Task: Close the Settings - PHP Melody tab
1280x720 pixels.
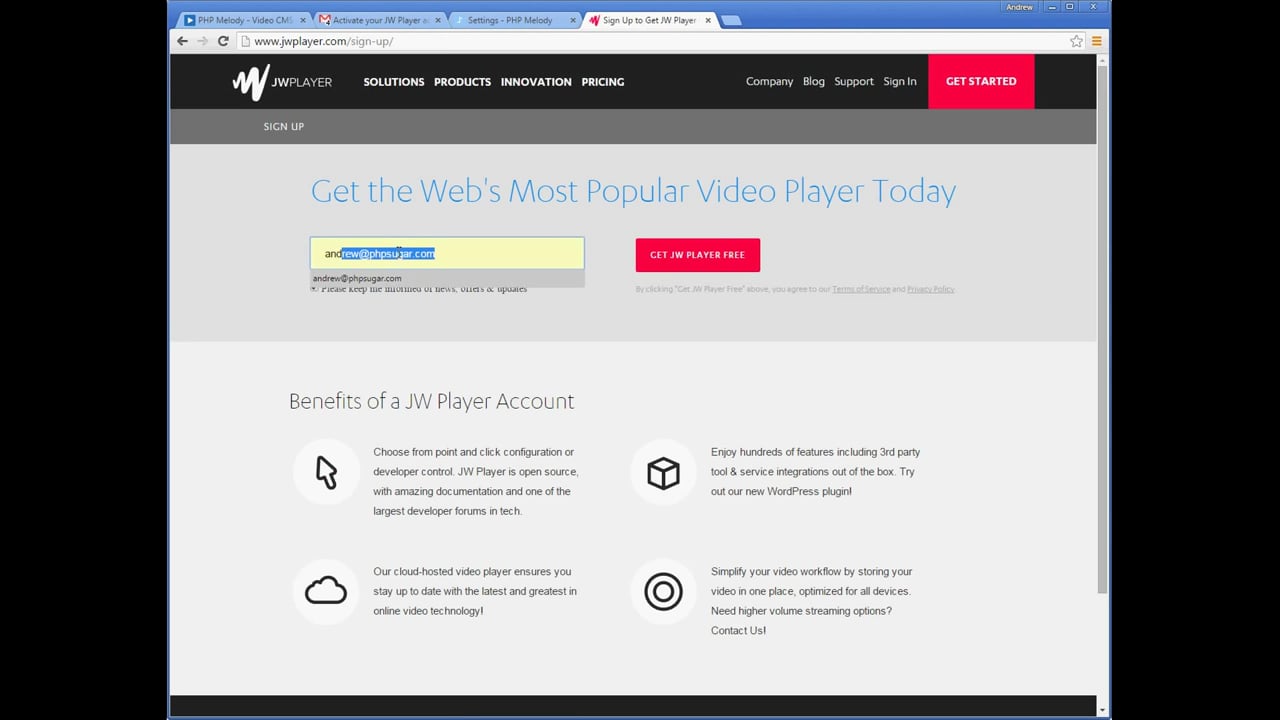Action: coord(573,20)
